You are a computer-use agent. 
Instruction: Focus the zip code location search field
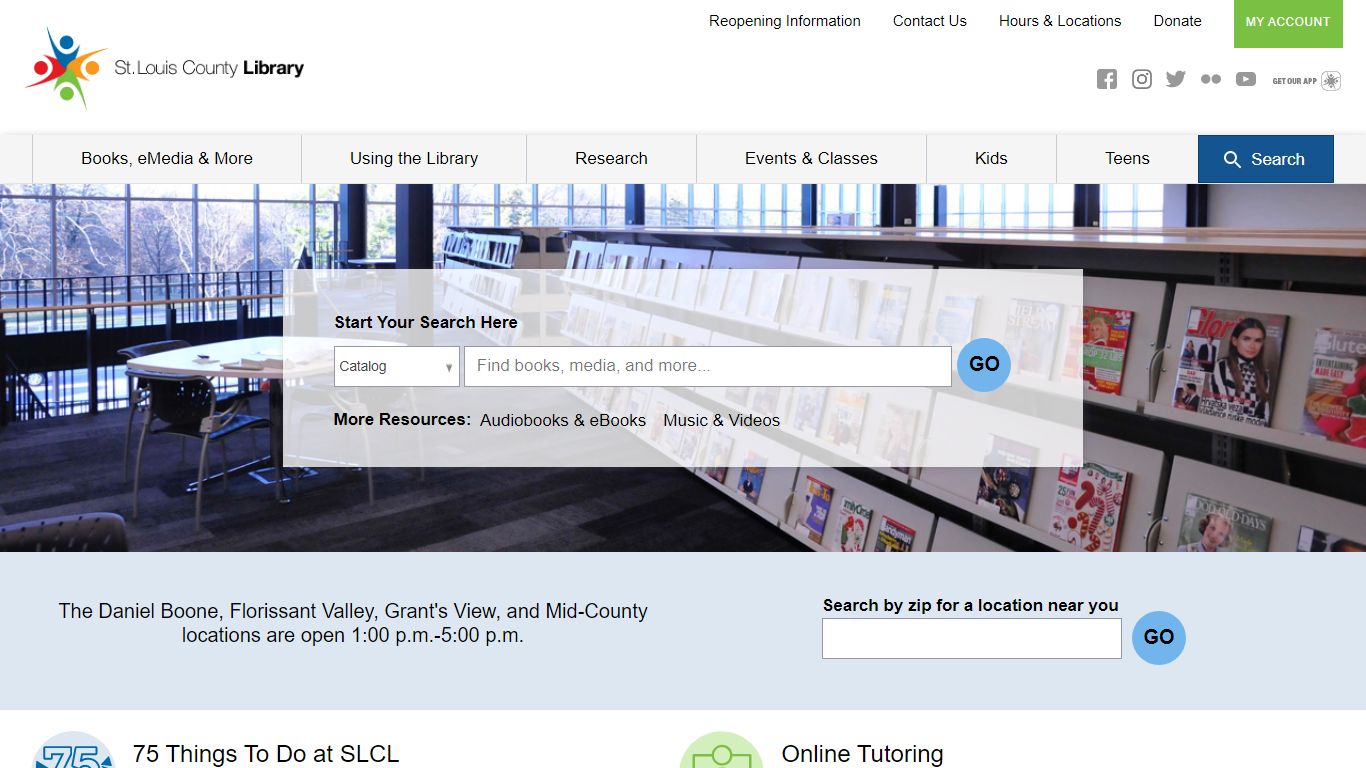972,638
